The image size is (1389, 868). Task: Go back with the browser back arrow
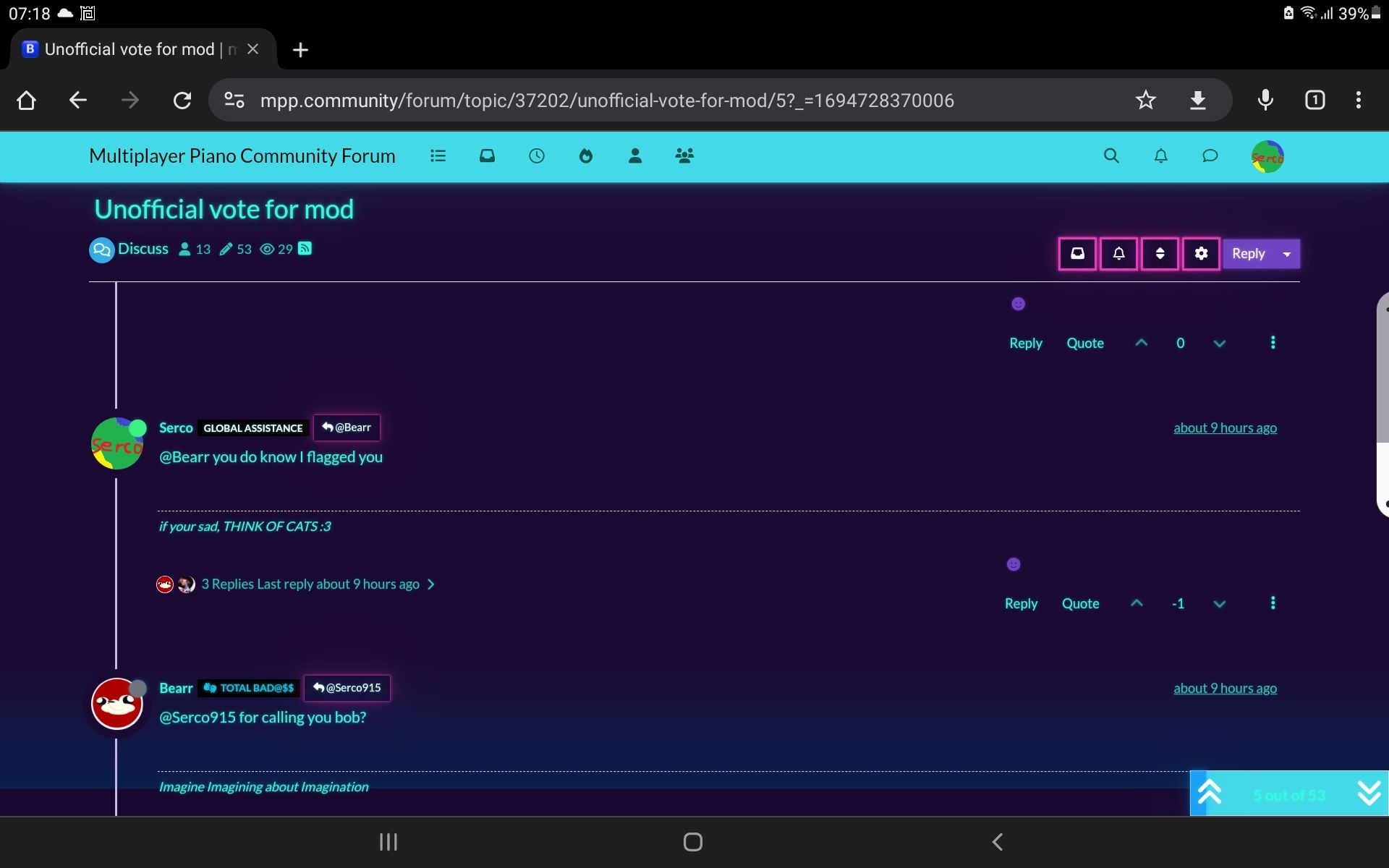[77, 100]
